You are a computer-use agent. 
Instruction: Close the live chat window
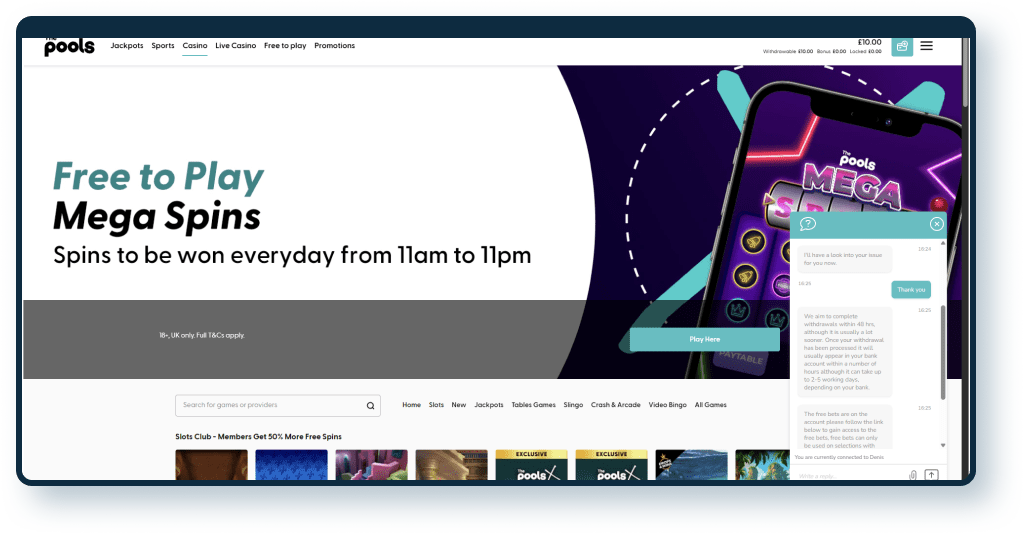click(x=936, y=224)
